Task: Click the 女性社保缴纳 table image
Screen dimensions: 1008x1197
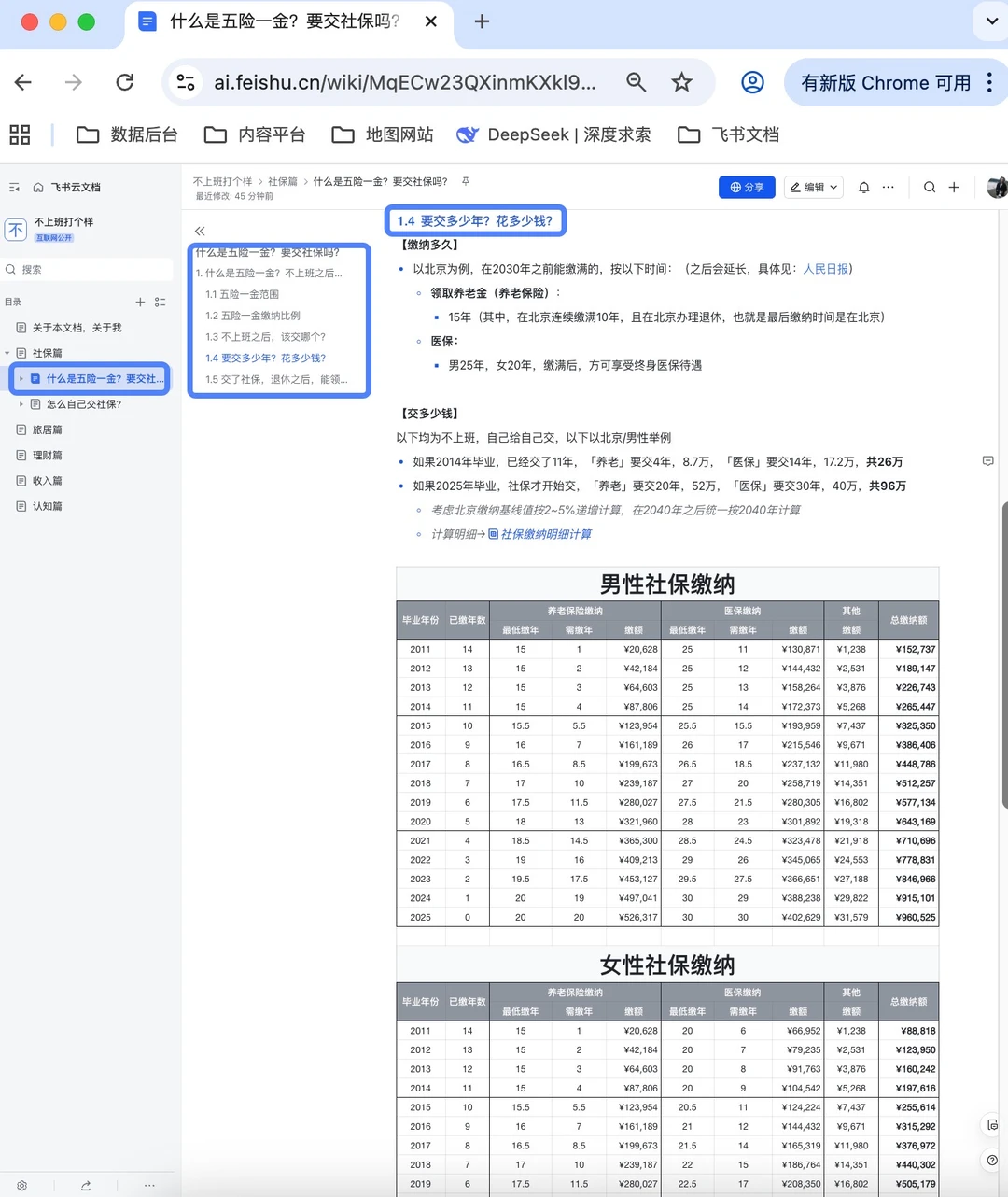Action: coord(667,1071)
